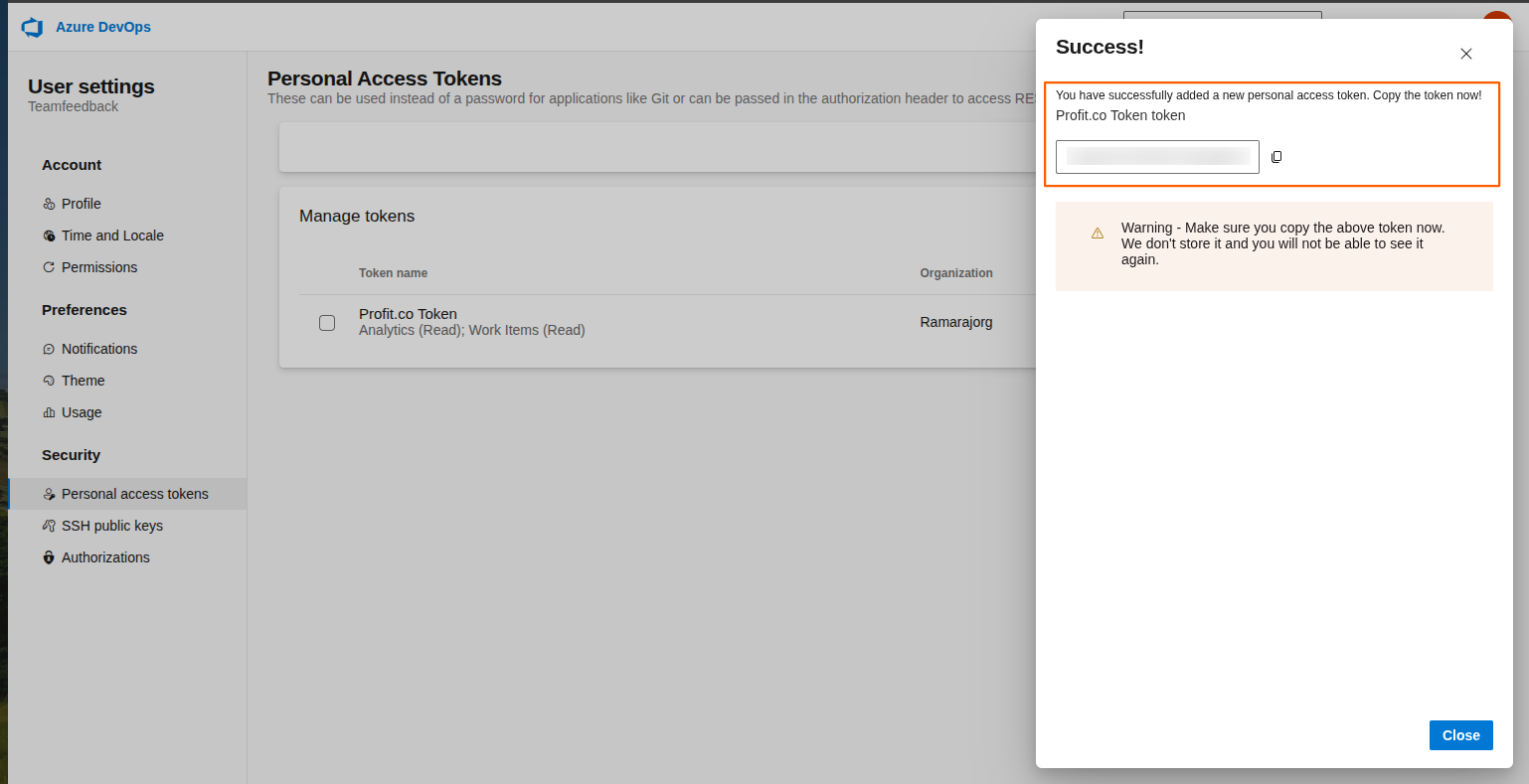Close the Success dialog with the X icon
1529x784 pixels.
point(1466,54)
